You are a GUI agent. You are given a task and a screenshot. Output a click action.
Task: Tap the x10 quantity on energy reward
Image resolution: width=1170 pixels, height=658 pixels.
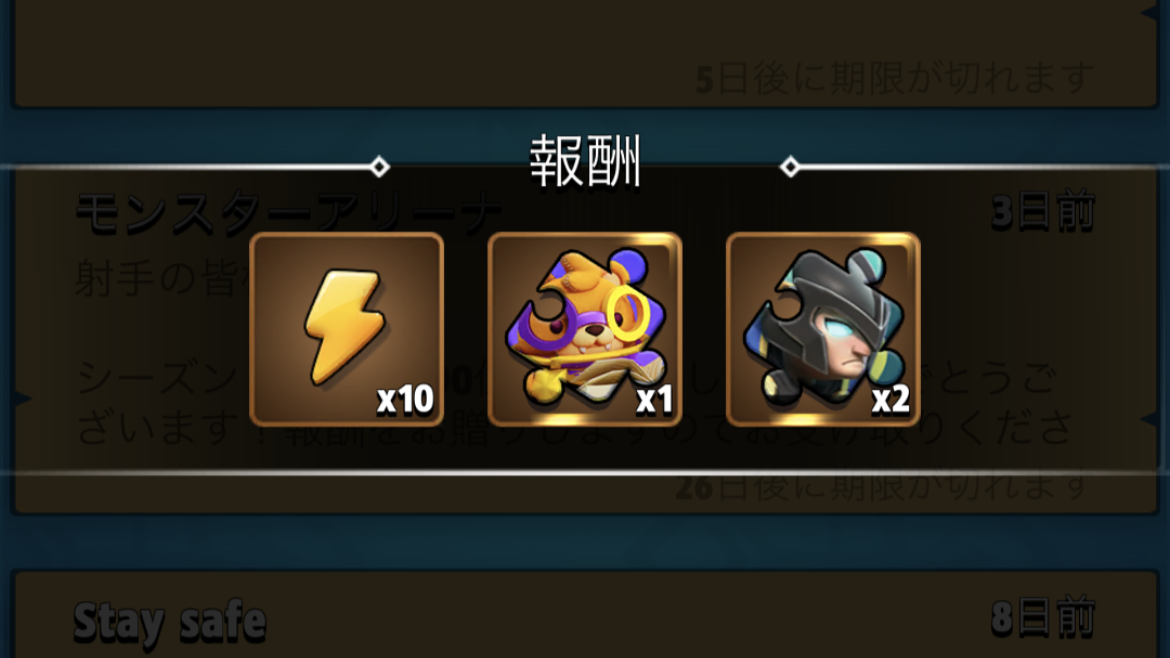point(404,399)
